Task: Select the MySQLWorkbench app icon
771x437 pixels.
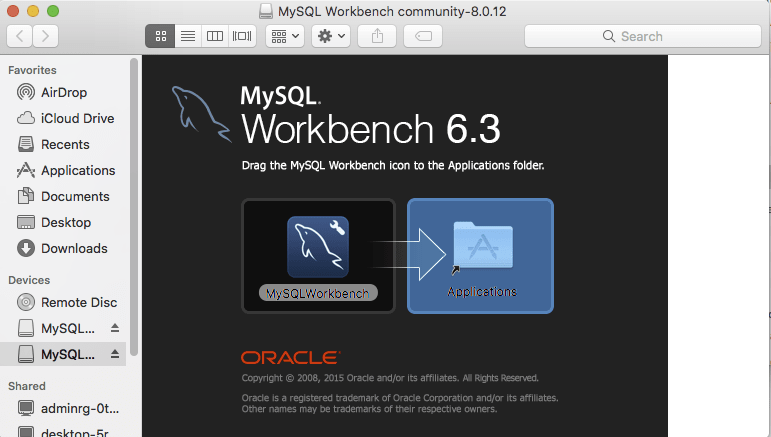Action: [318, 247]
